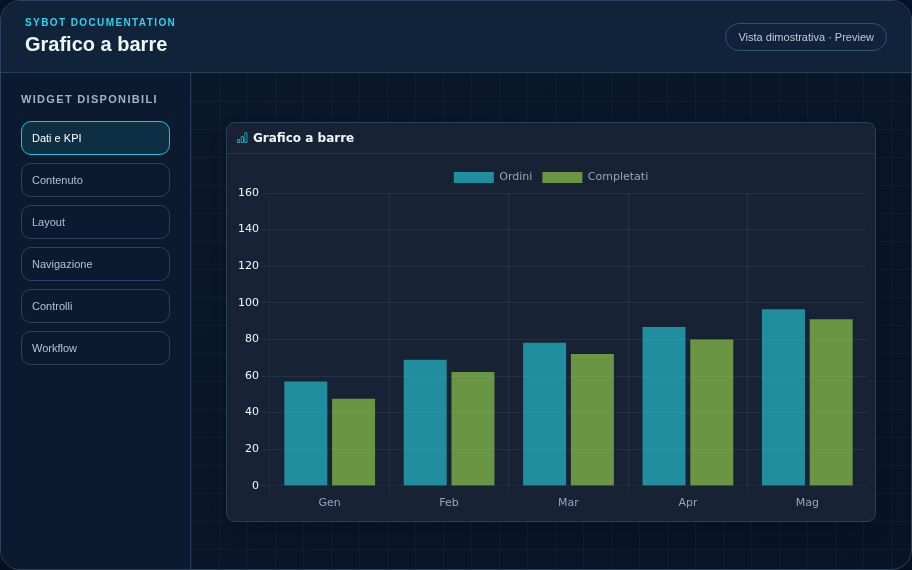Click the Completati bar for Mag
Screen dimensions: 912x570
pyautogui.click(x=831, y=402)
